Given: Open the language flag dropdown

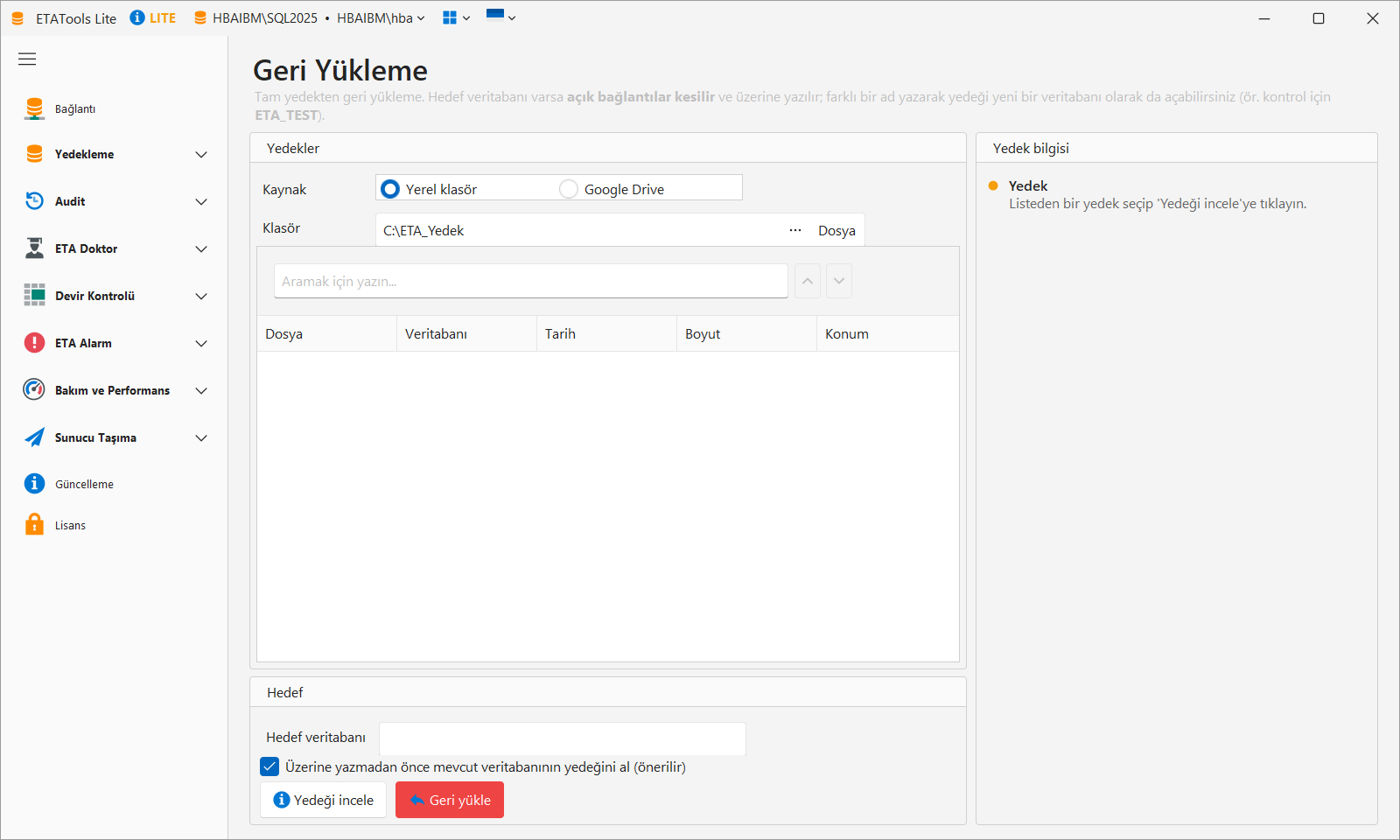Looking at the screenshot, I should coord(500,17).
